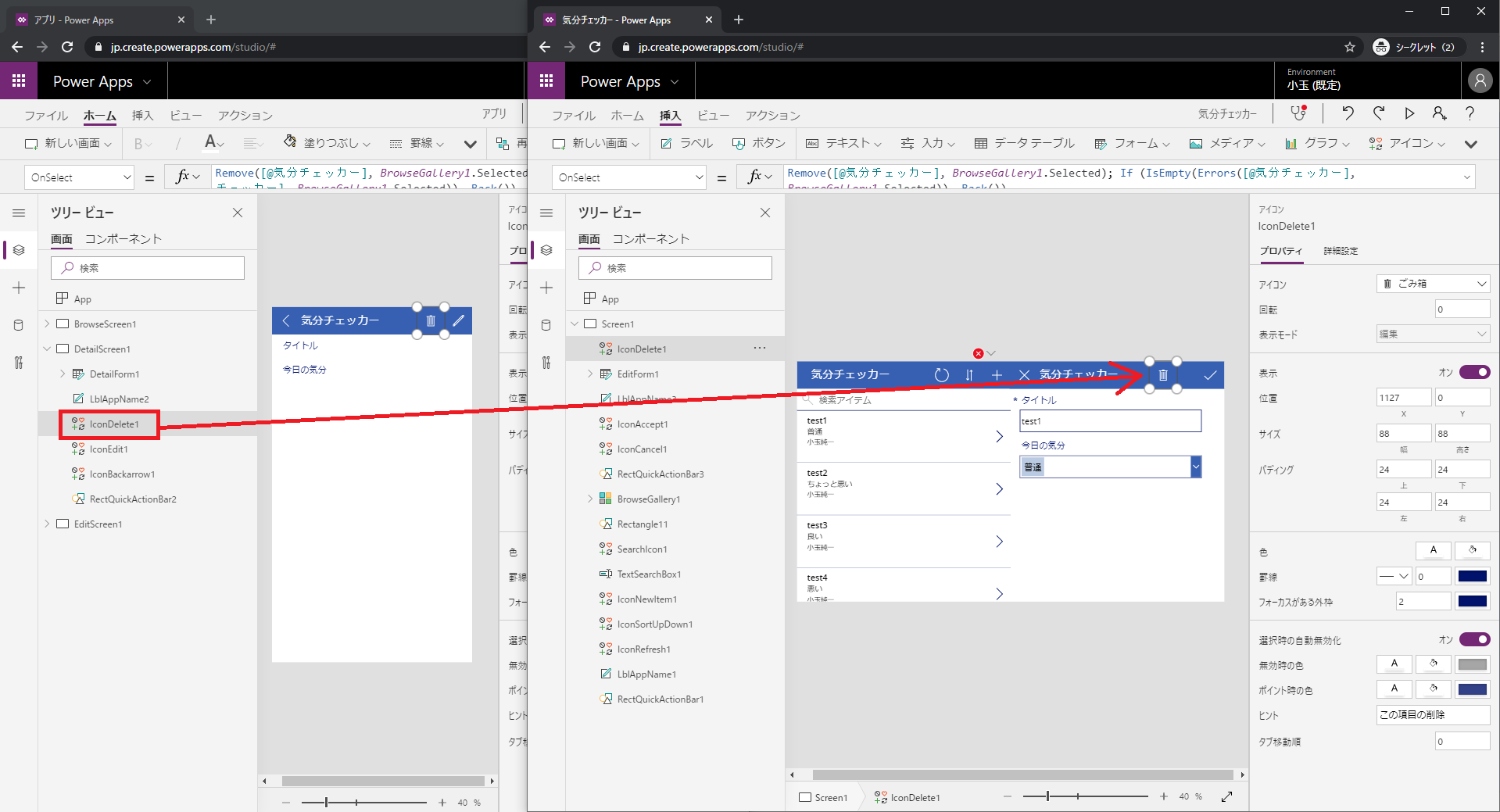
Task: Open the user account avatar
Action: [x=1480, y=80]
